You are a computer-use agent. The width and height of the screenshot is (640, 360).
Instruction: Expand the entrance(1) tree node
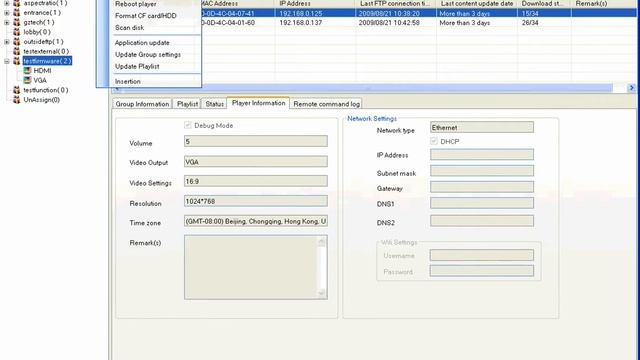(x=7, y=13)
